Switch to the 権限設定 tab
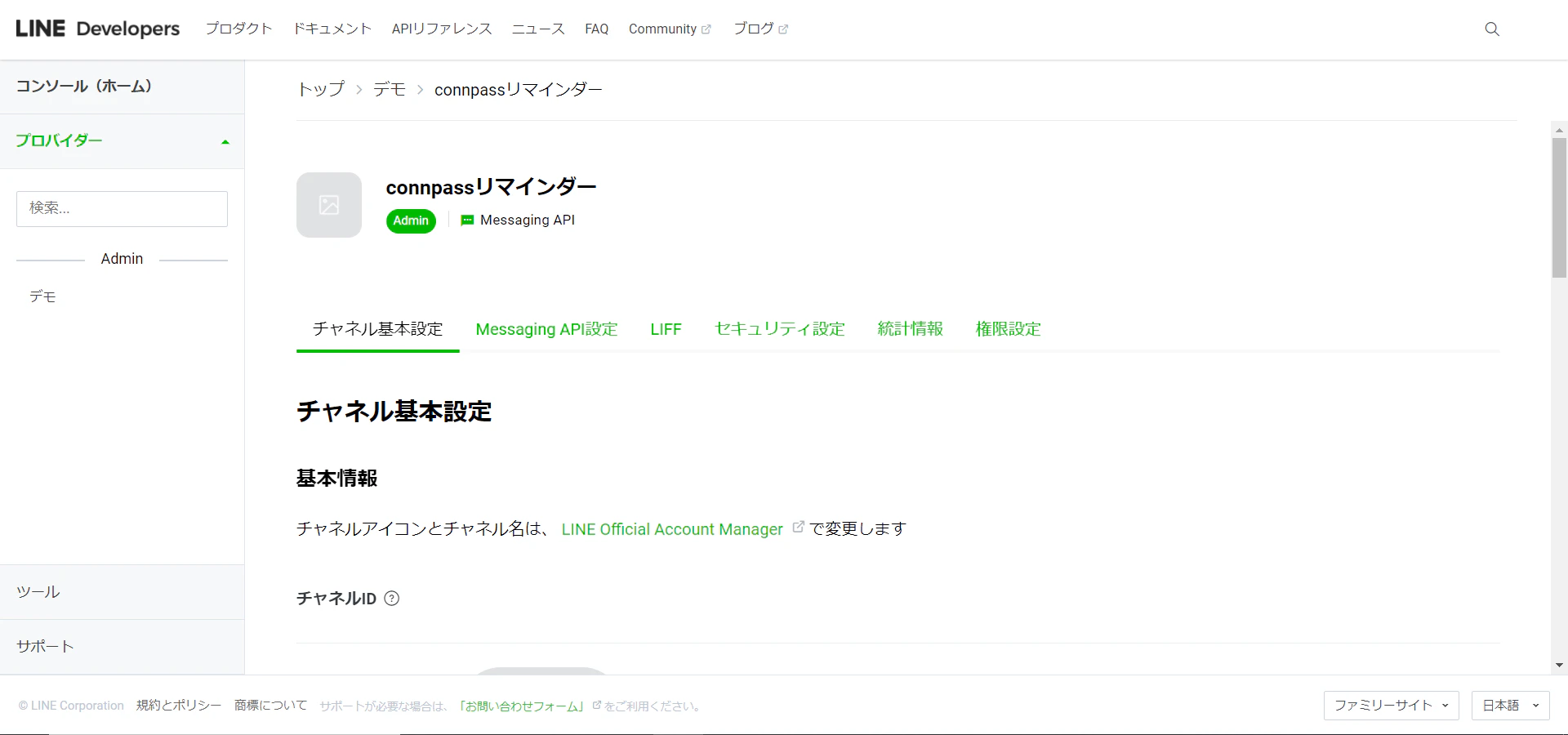1568x735 pixels. point(1009,329)
